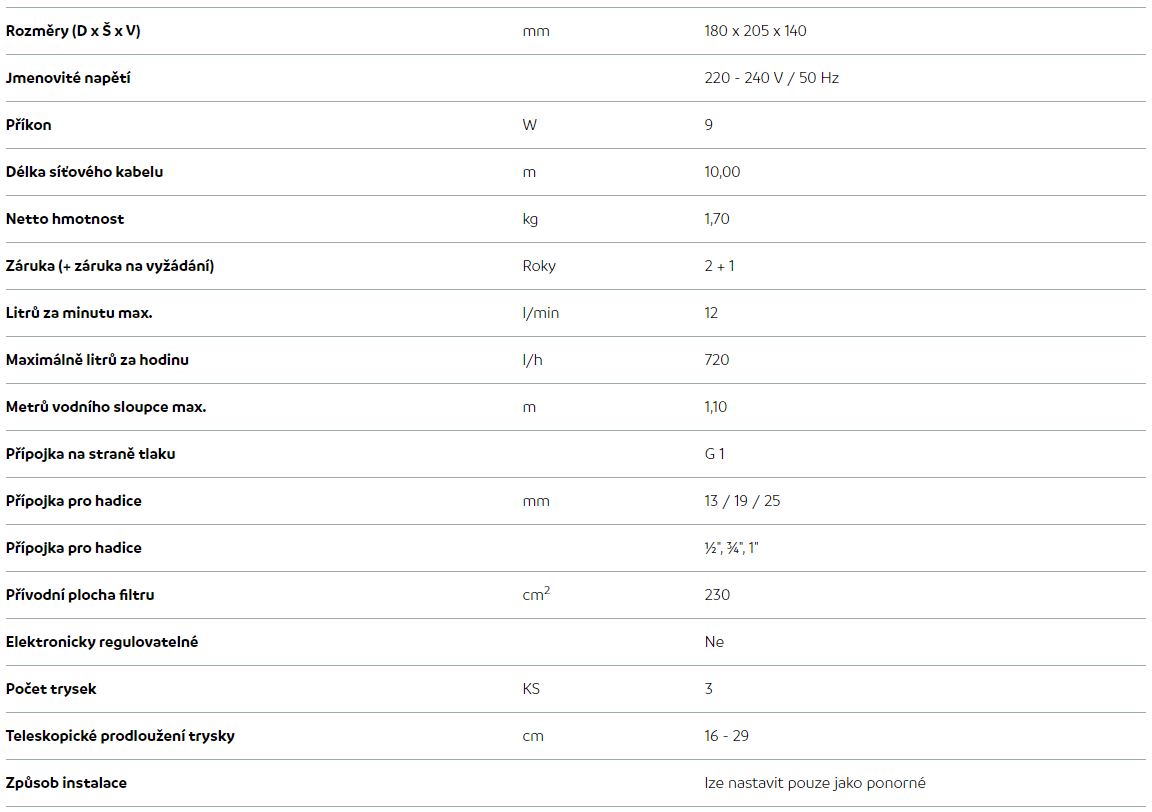The image size is (1152, 812).
Task: Click the 'Příkon' row label
Action: click(x=29, y=125)
